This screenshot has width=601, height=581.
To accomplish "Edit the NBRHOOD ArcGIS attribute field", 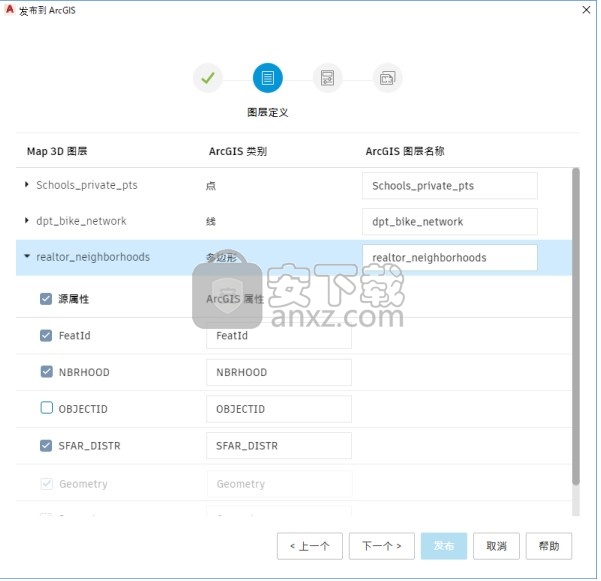I will (279, 372).
